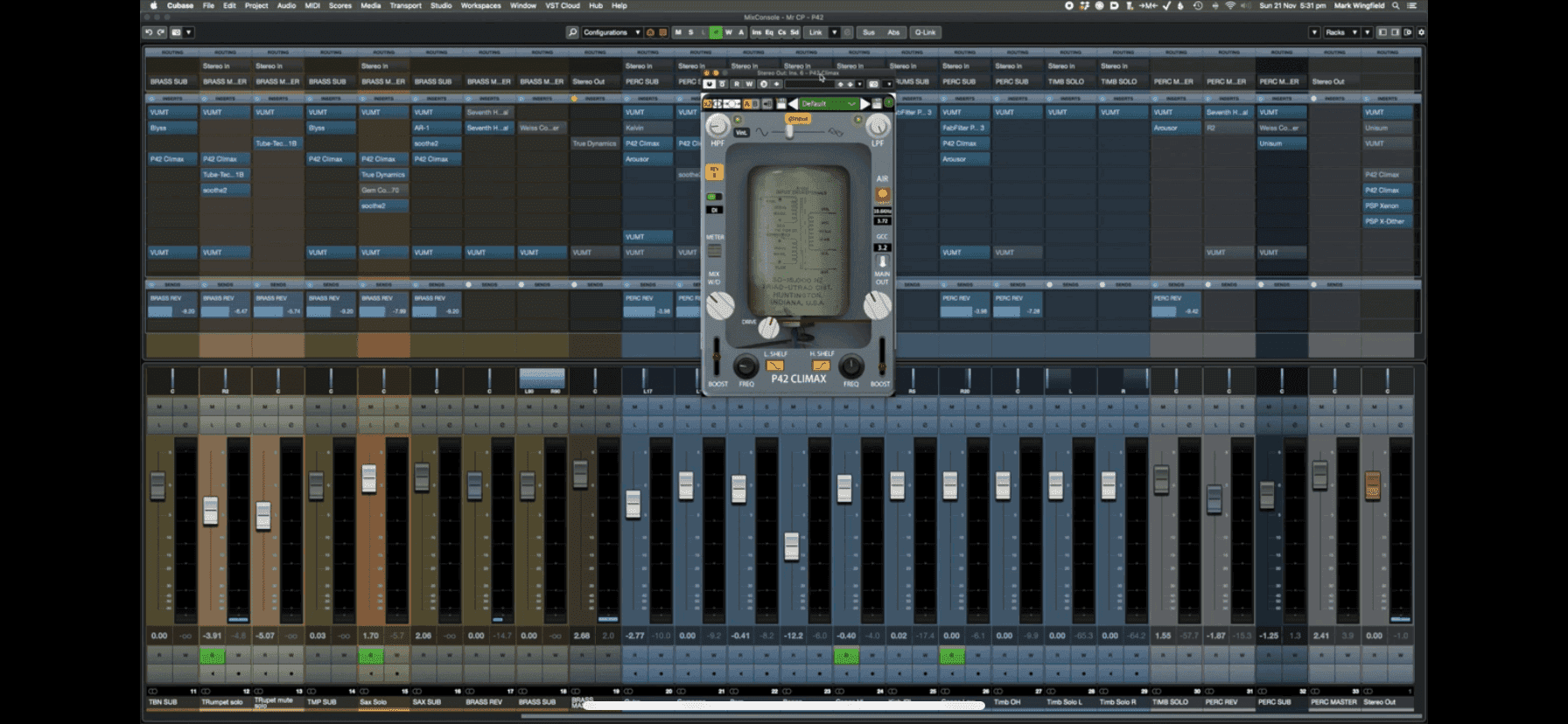The width and height of the screenshot is (1568, 724).
Task: Click the soothe2 insert on Sax Solo channel
Action: [x=383, y=205]
